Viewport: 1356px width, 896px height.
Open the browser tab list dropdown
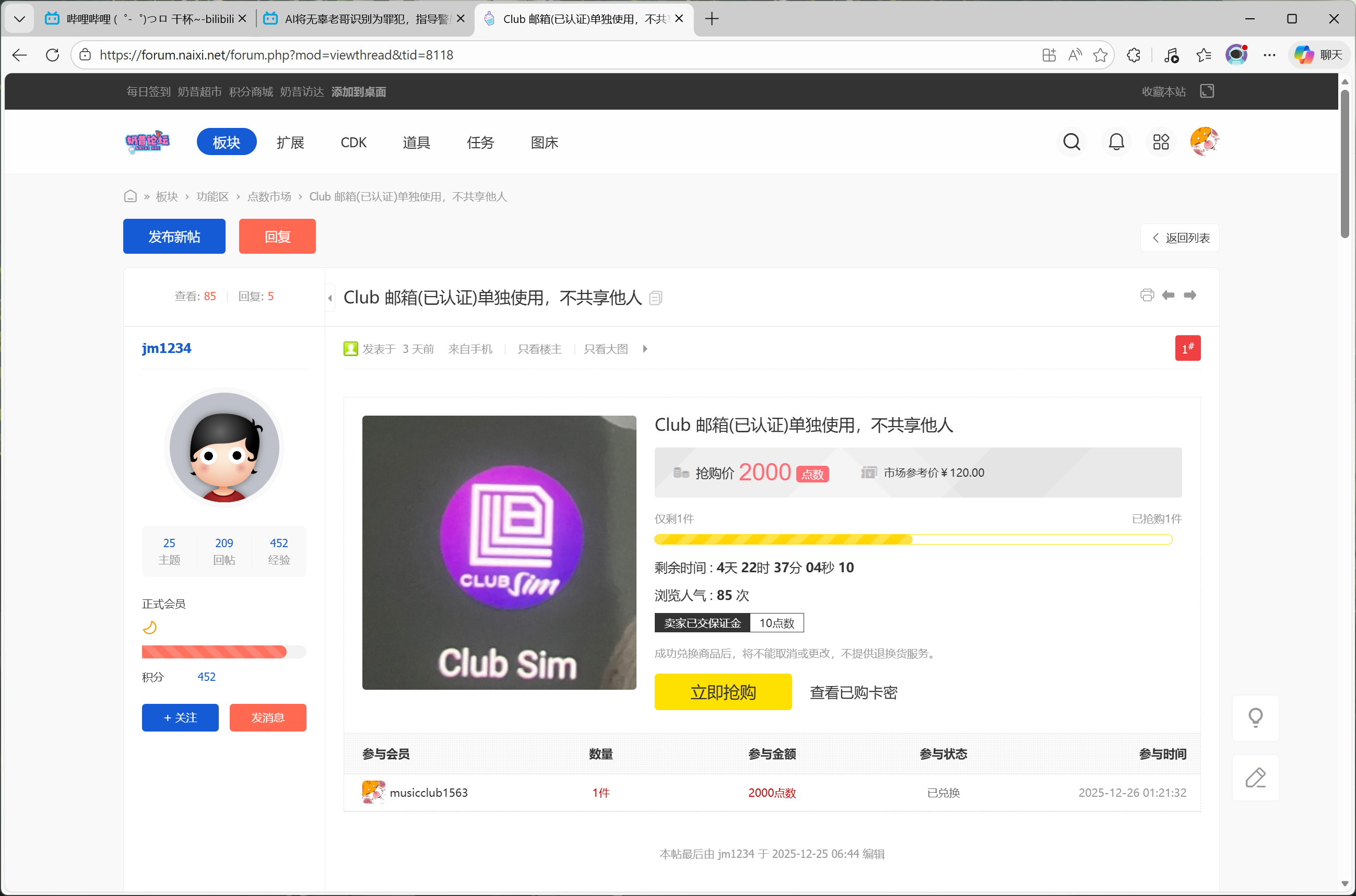19,19
